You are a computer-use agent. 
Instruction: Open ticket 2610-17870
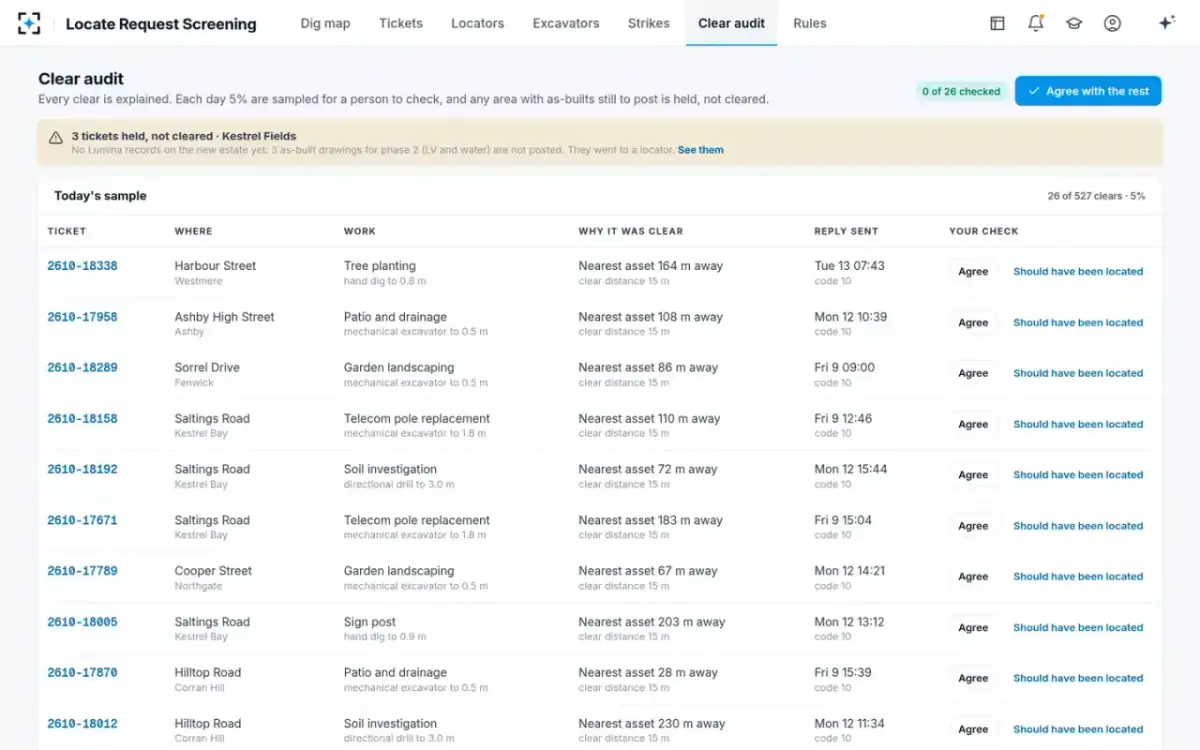(x=82, y=672)
